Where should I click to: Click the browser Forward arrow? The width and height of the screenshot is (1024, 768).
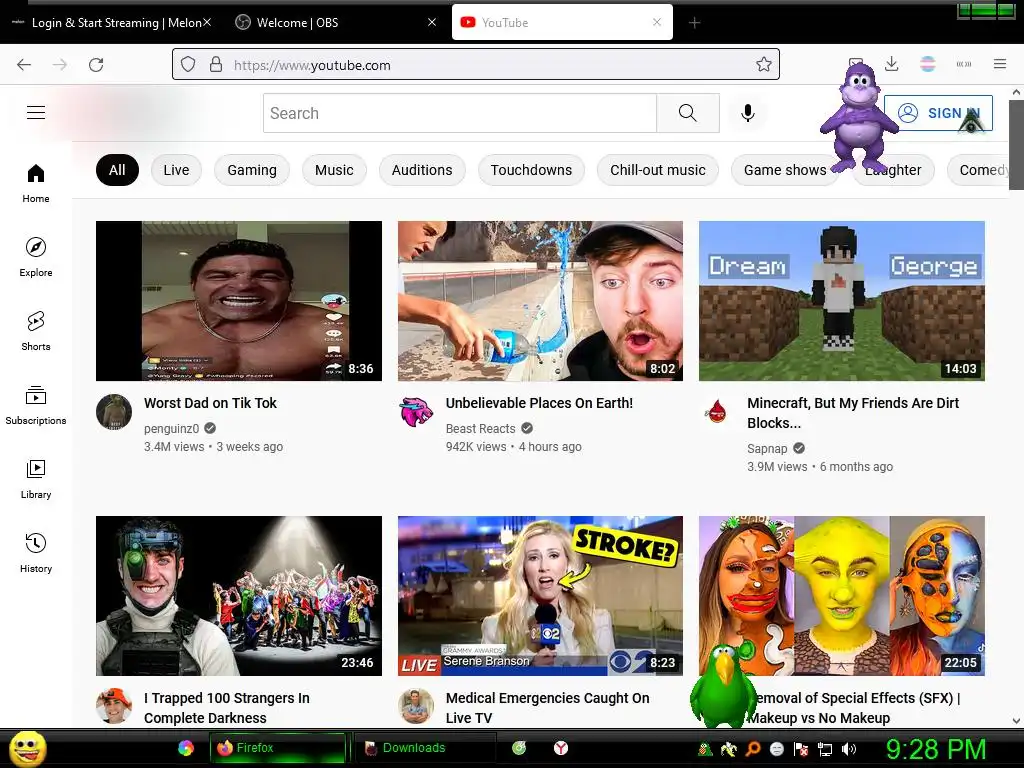[60, 65]
